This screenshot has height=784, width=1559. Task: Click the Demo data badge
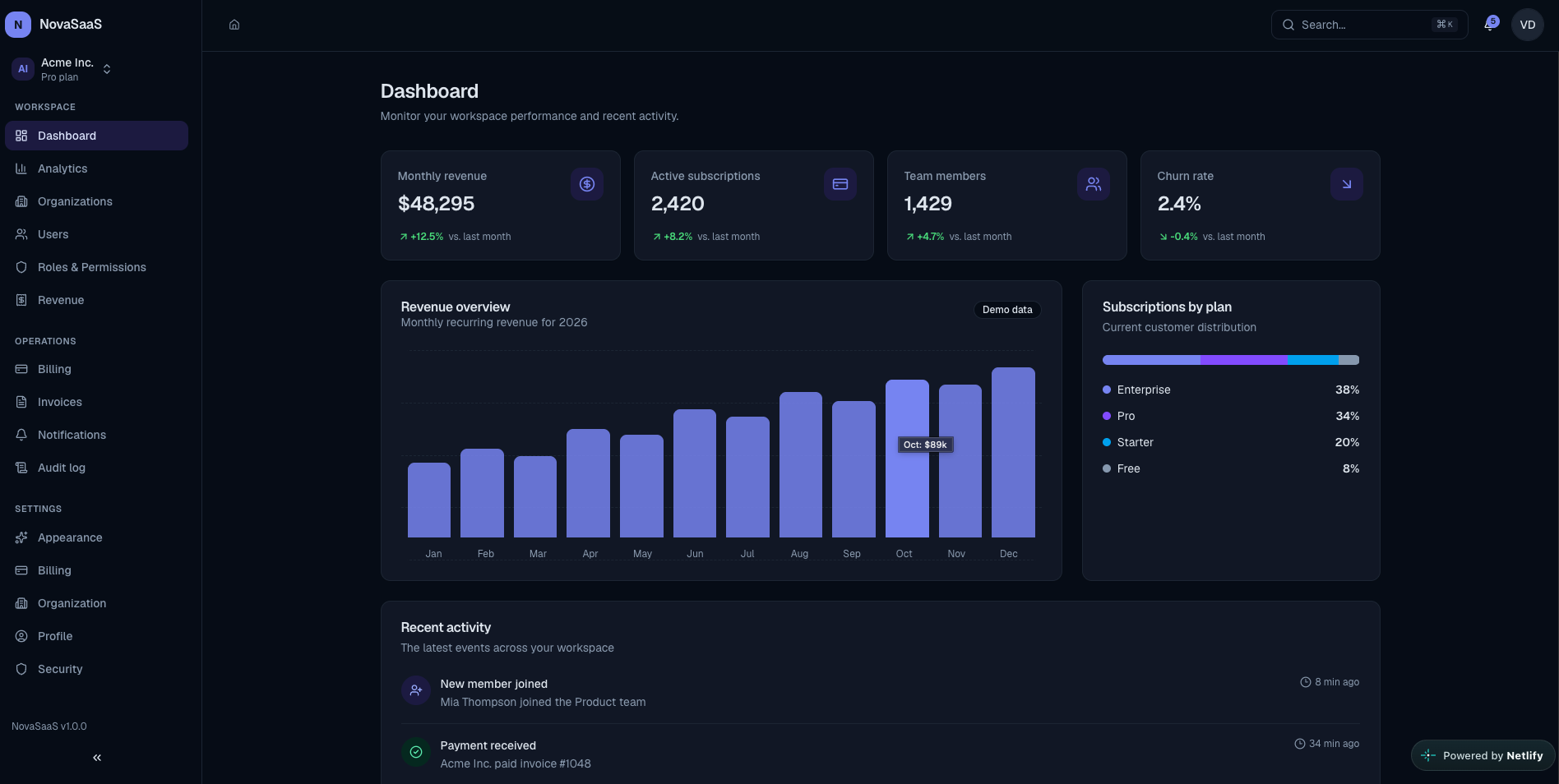coord(1007,310)
